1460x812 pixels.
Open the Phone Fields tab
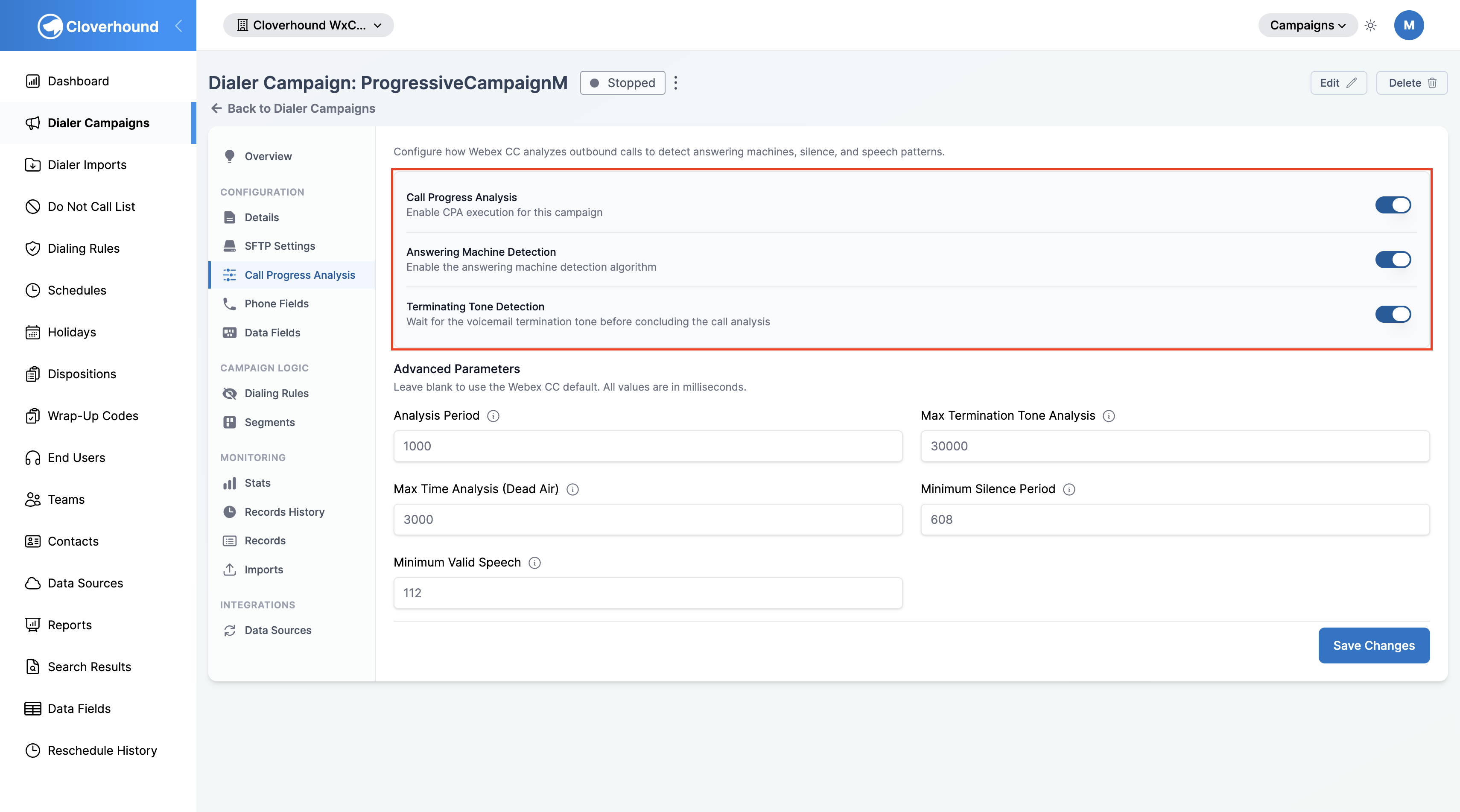[x=291, y=304]
